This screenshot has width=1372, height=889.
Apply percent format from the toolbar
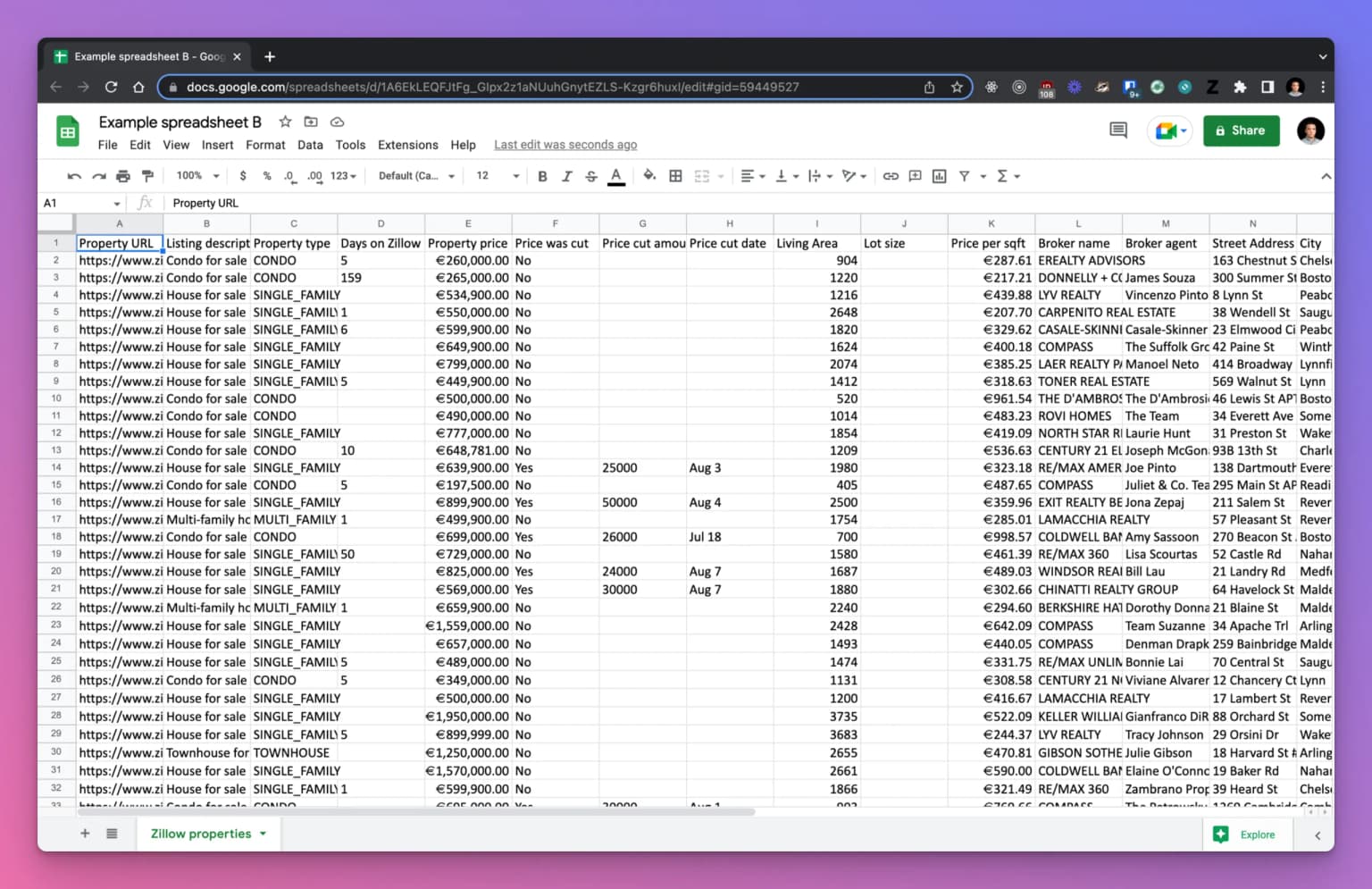pos(267,176)
